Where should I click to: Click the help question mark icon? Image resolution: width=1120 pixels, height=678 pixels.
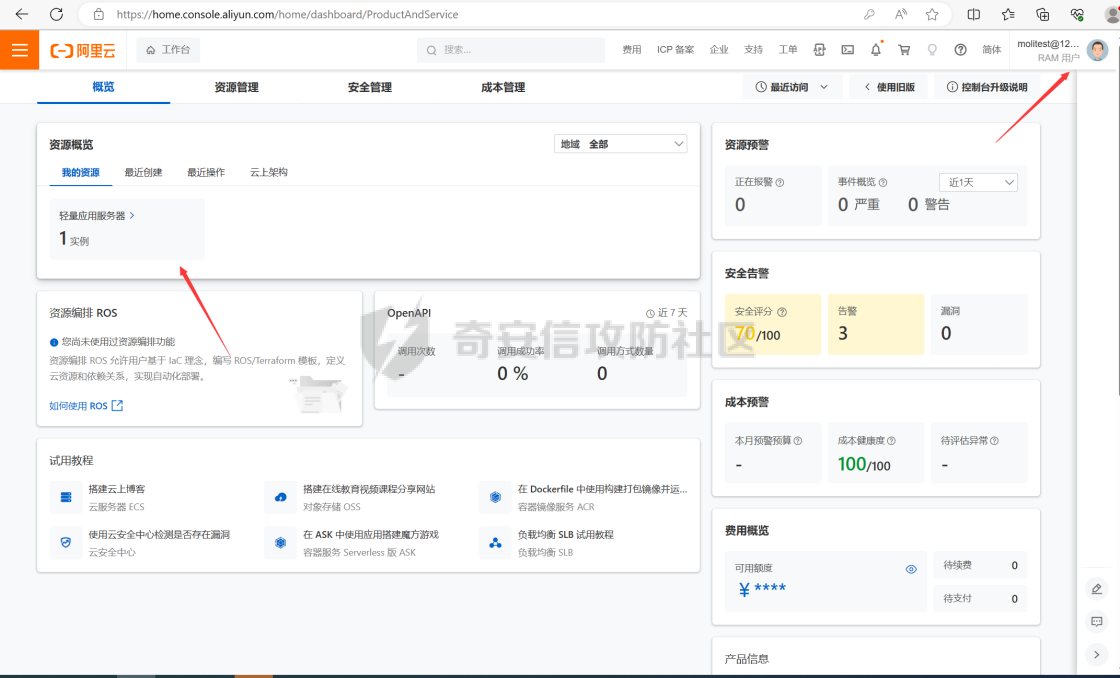pyautogui.click(x=960, y=50)
